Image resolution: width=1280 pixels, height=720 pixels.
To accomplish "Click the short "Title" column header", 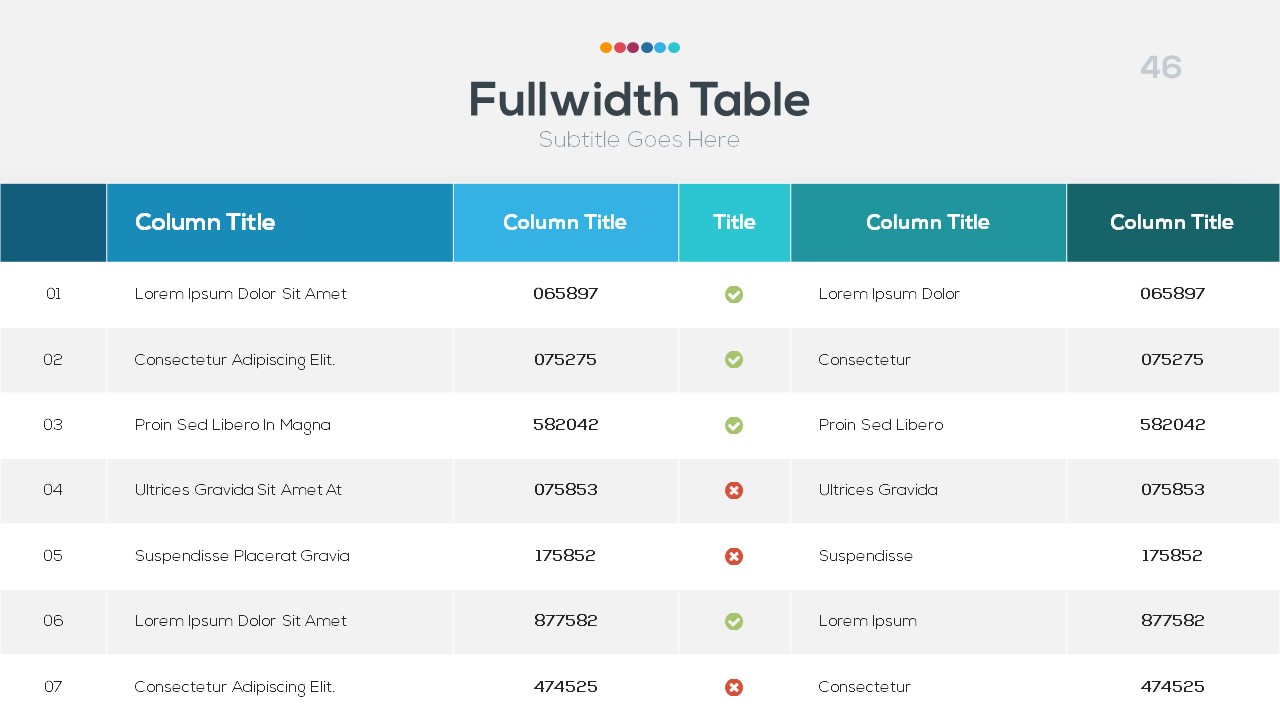I will 734,222.
